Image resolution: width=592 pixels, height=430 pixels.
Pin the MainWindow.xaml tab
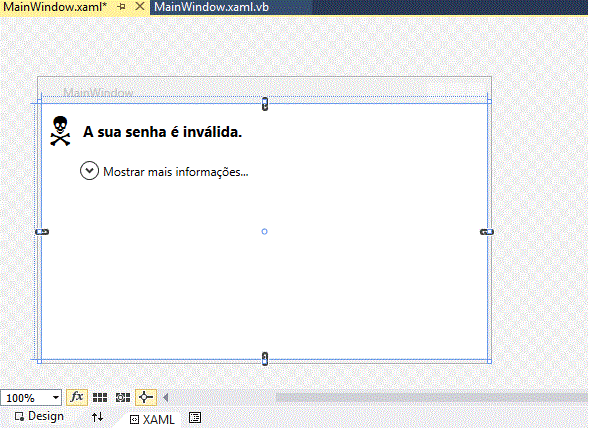pos(122,6)
